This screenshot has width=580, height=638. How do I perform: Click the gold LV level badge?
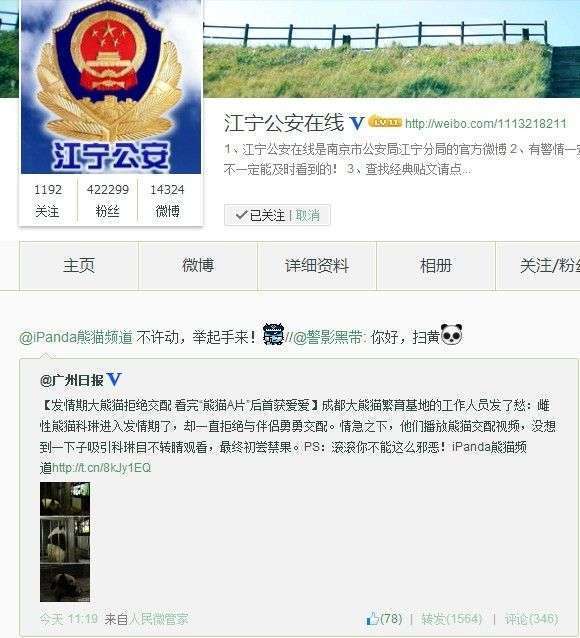tap(385, 122)
